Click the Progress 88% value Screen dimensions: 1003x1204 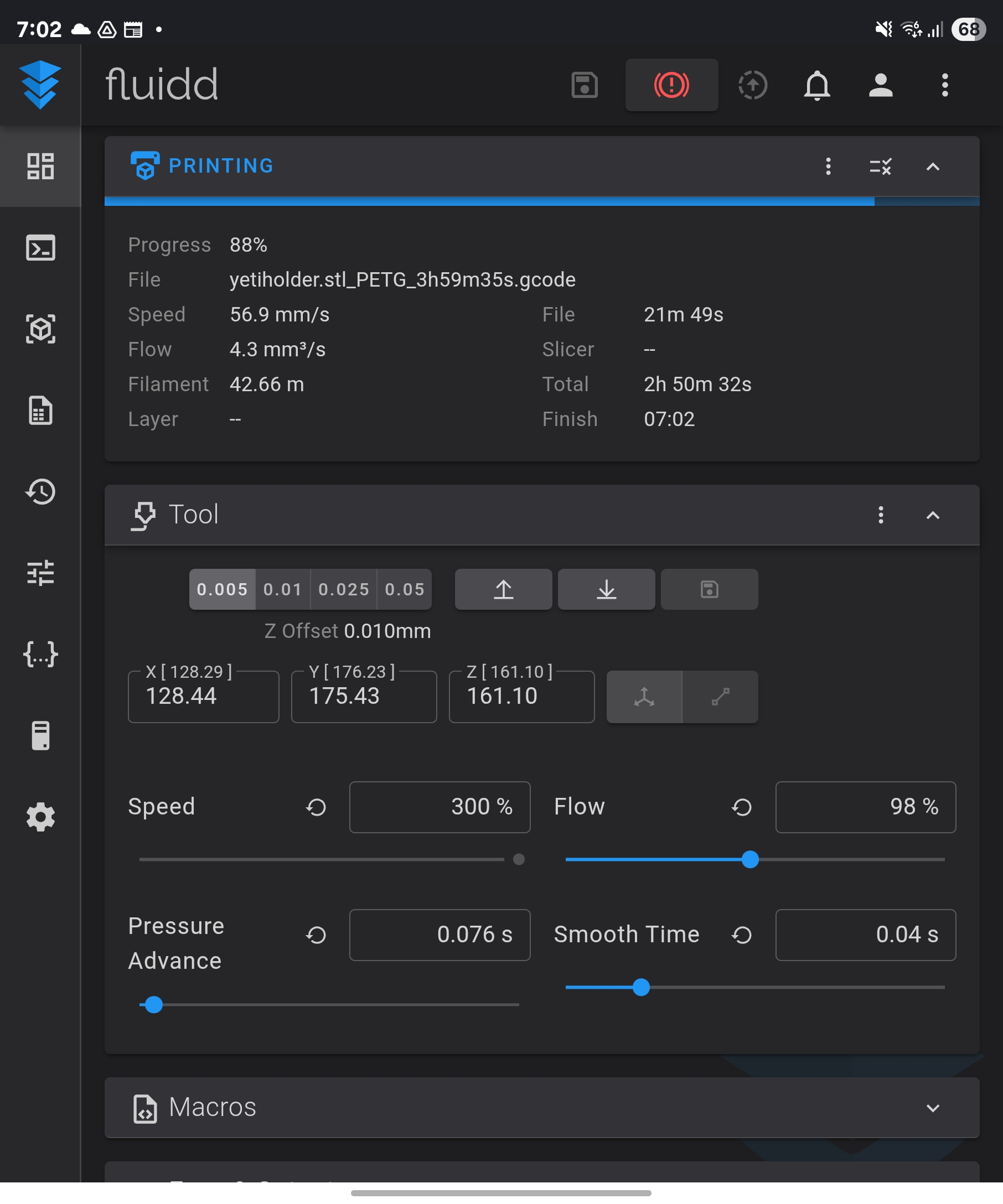point(249,245)
